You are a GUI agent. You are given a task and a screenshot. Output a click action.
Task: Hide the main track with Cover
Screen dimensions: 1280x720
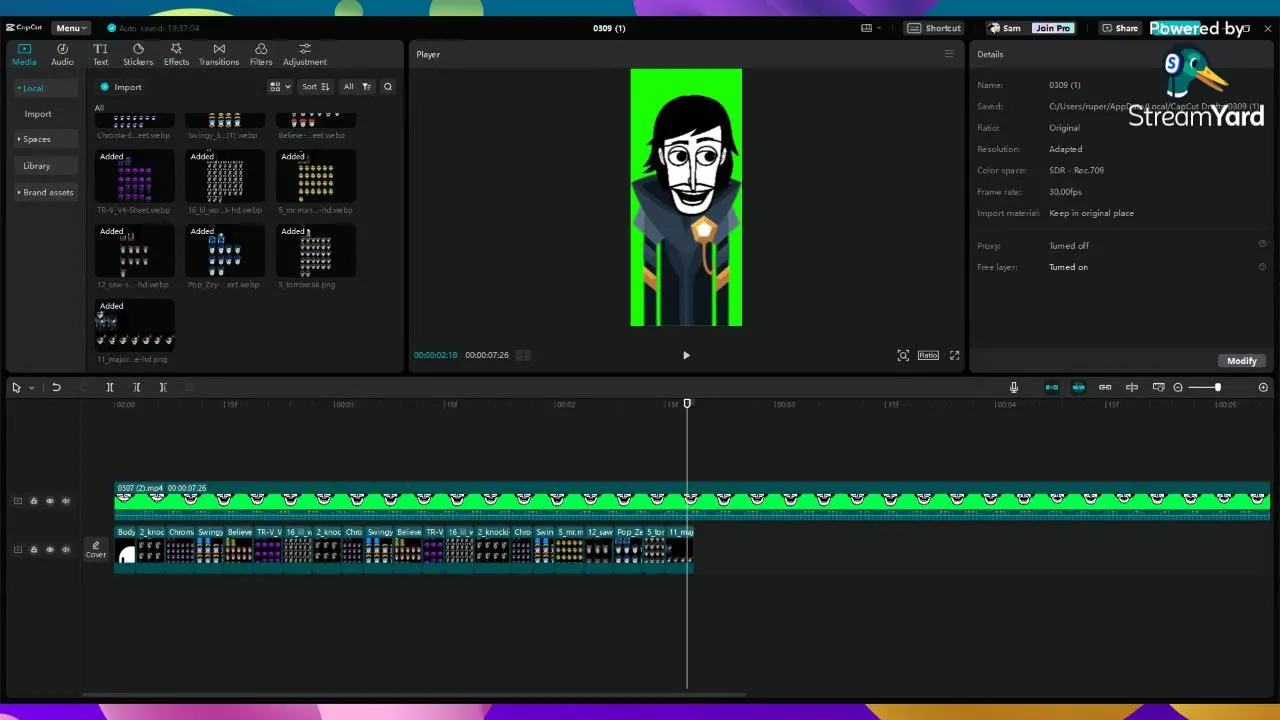(x=50, y=549)
